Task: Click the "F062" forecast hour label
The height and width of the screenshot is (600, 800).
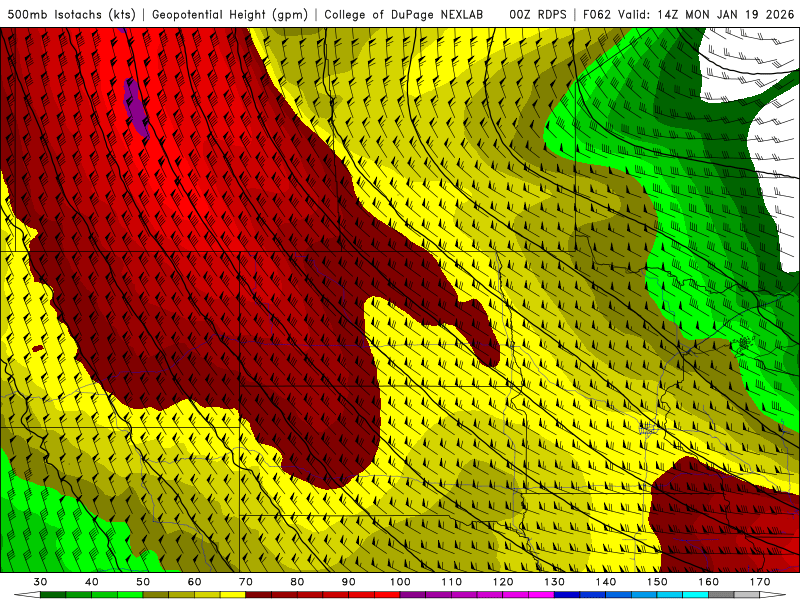Action: pos(597,14)
